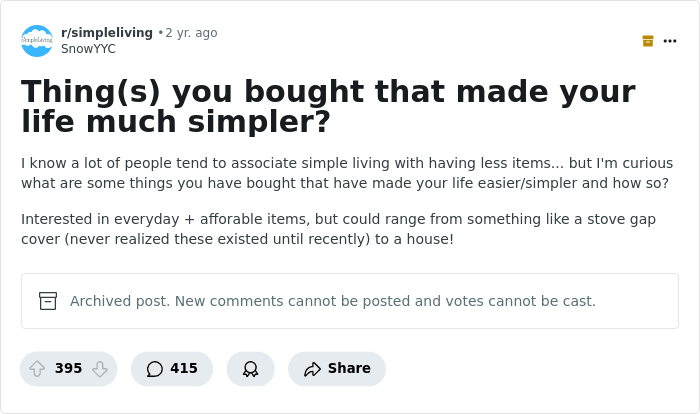Click the "2 yr. ago" timestamp
Screen dimensions: 700x414
coord(191,33)
